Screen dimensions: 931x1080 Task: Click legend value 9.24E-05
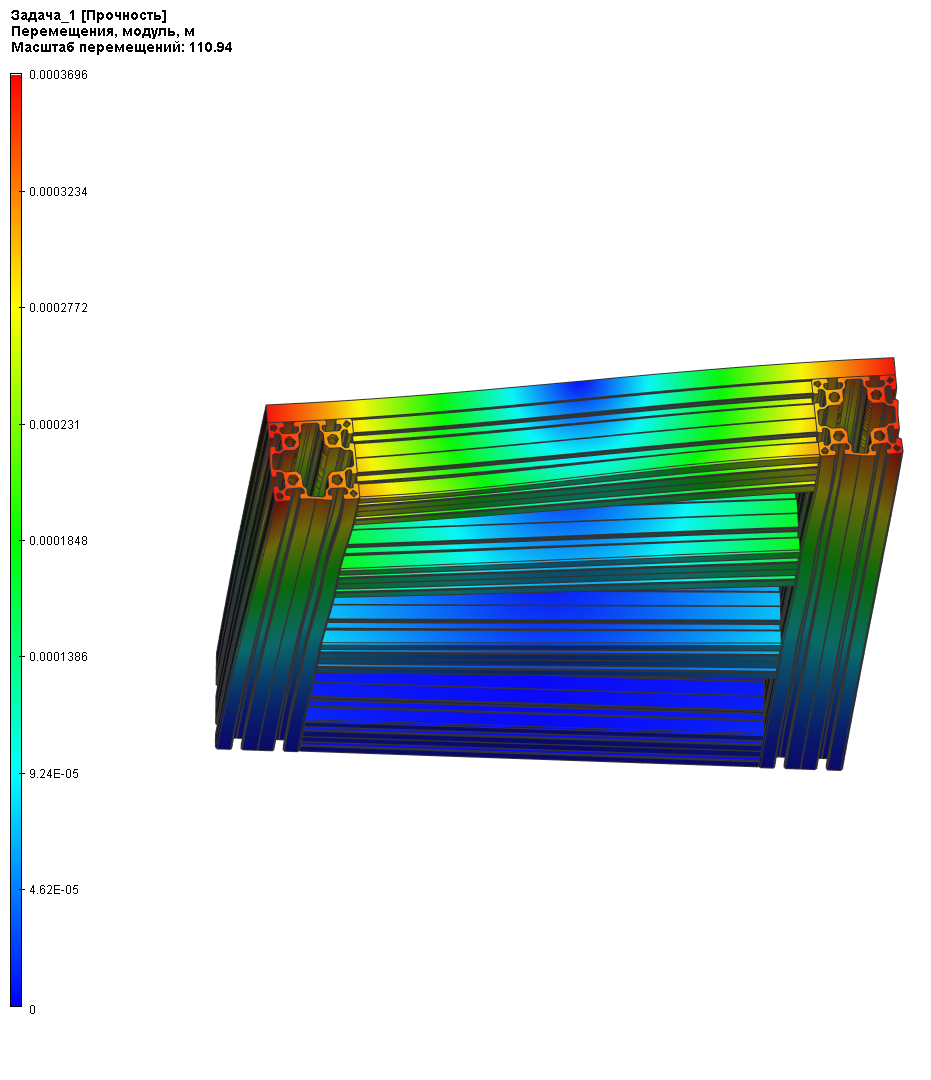54,773
